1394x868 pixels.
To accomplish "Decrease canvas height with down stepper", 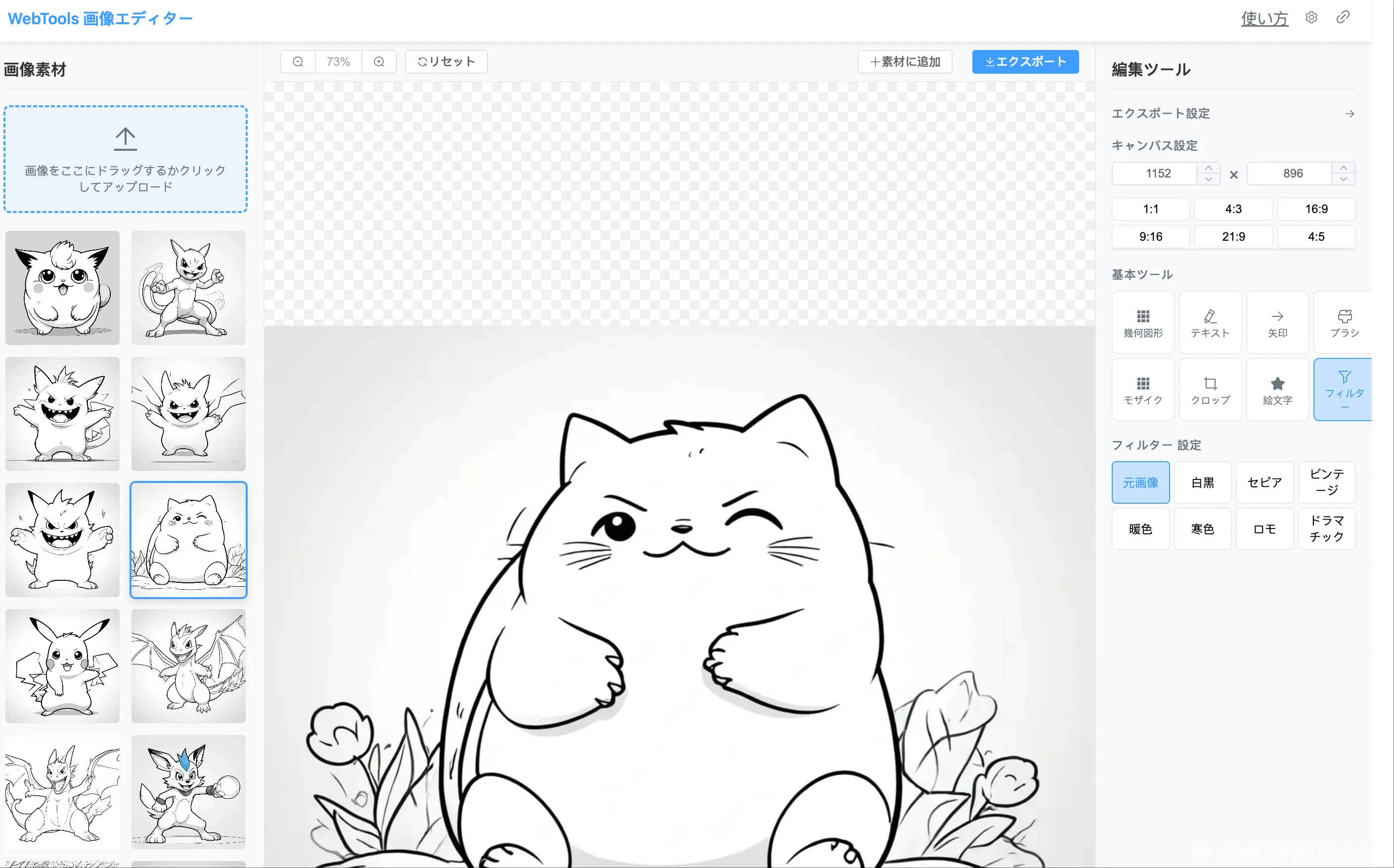I will pos(1344,179).
